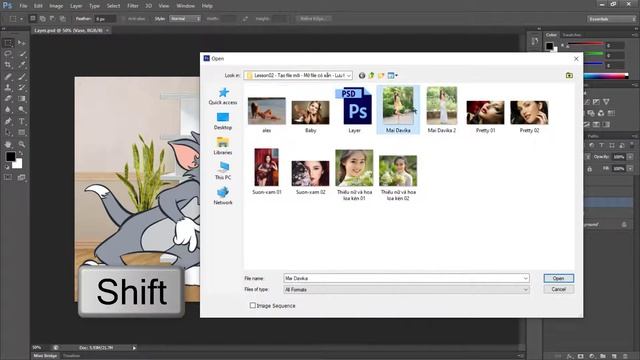Switch to the Mini Bridge tab
Viewport: 640px width, 360px height.
(45, 356)
